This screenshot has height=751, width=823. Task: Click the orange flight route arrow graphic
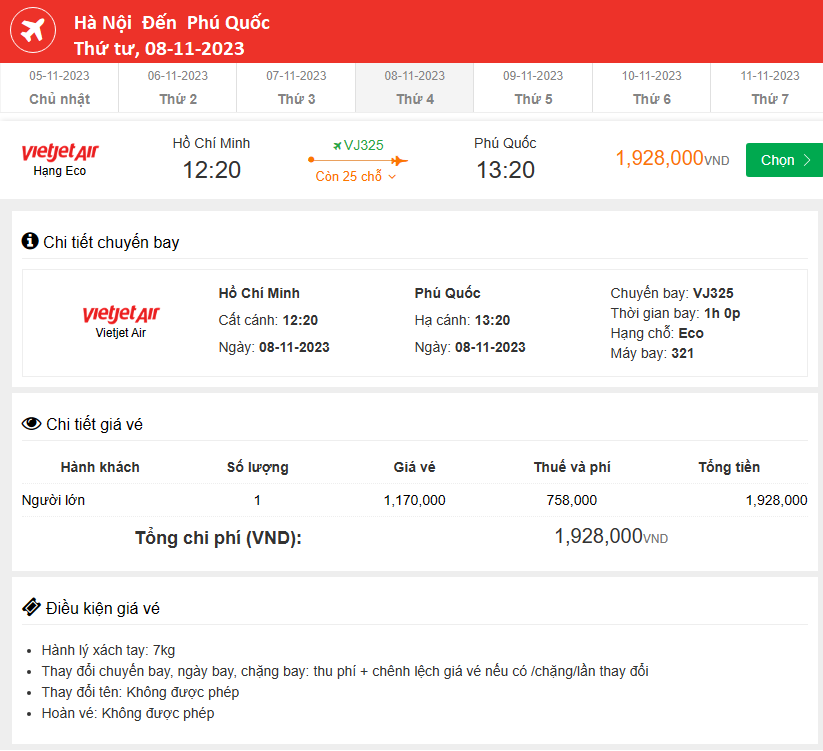[x=357, y=160]
